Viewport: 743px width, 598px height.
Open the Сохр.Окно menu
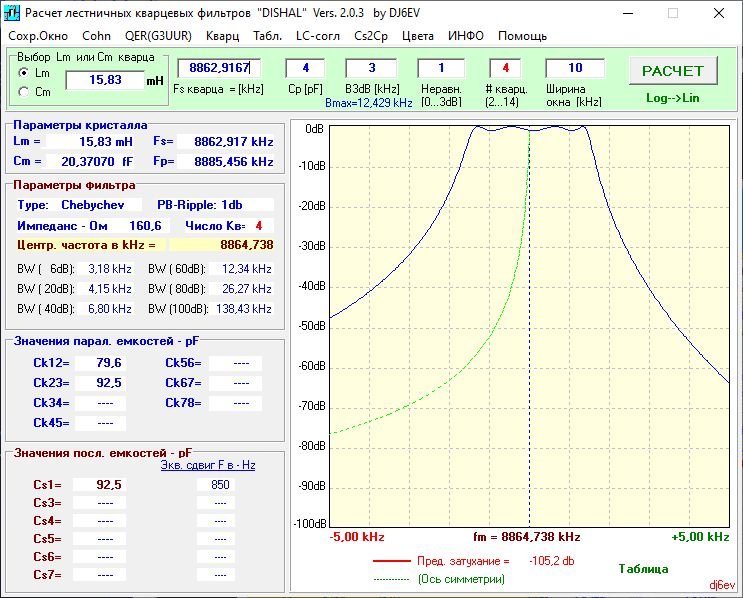pyautogui.click(x=36, y=36)
